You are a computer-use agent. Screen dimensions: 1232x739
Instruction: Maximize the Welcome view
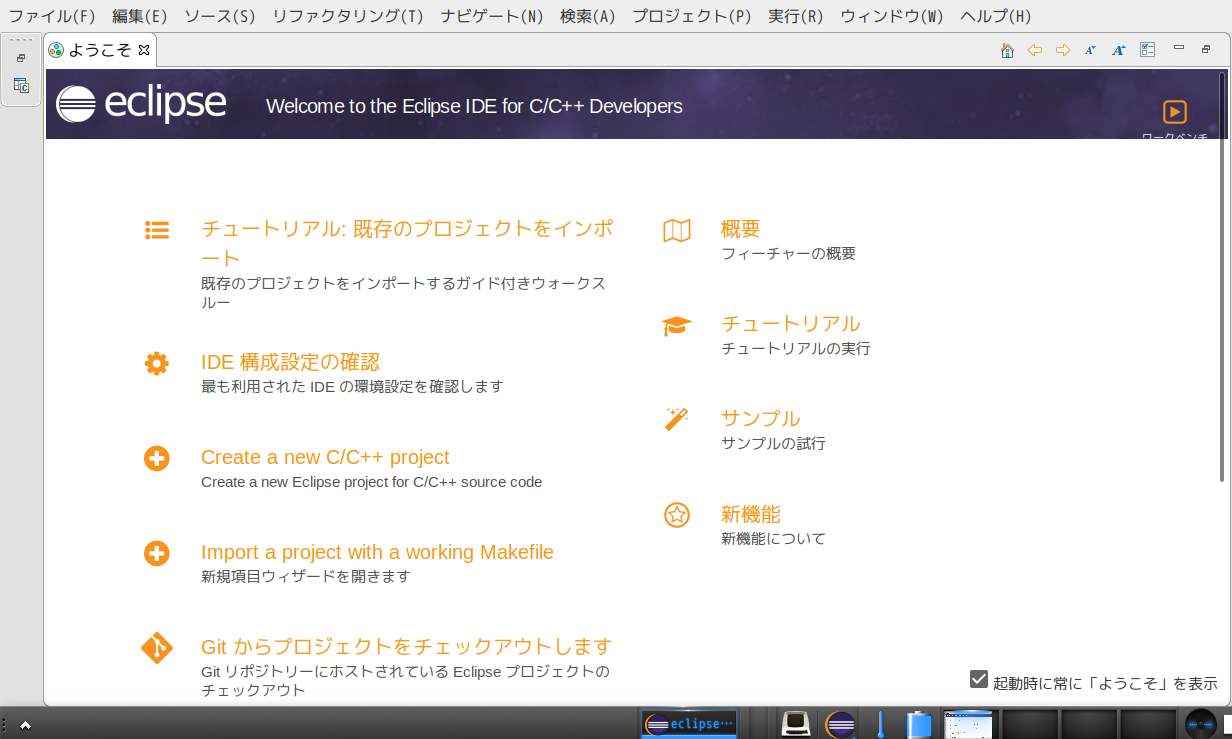(x=1206, y=49)
